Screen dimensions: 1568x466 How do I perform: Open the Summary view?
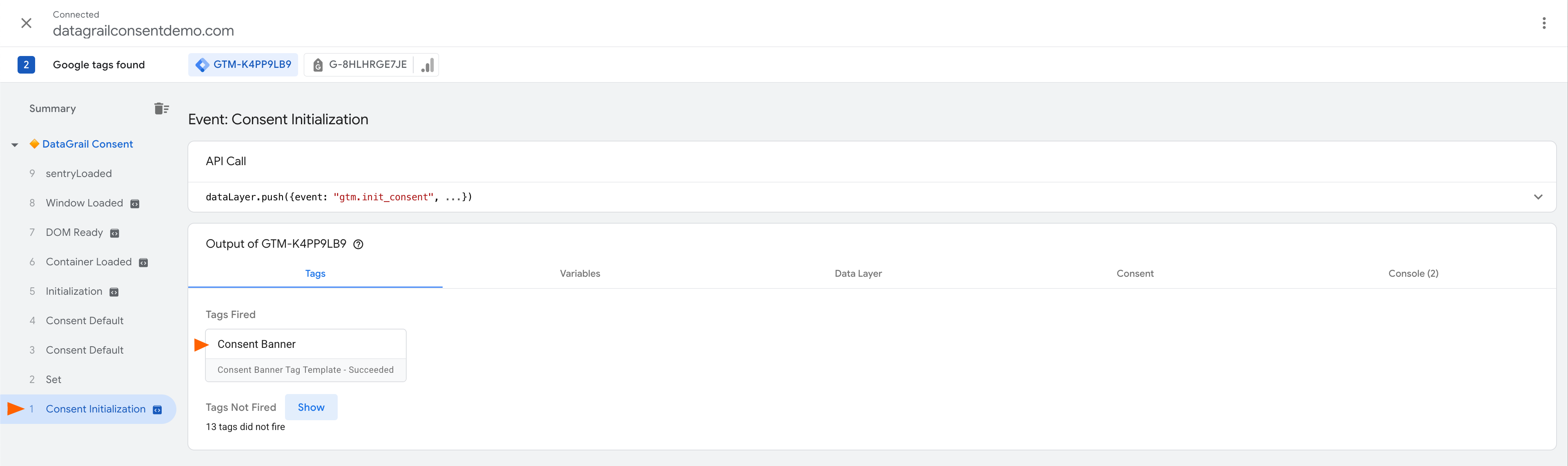pos(52,108)
